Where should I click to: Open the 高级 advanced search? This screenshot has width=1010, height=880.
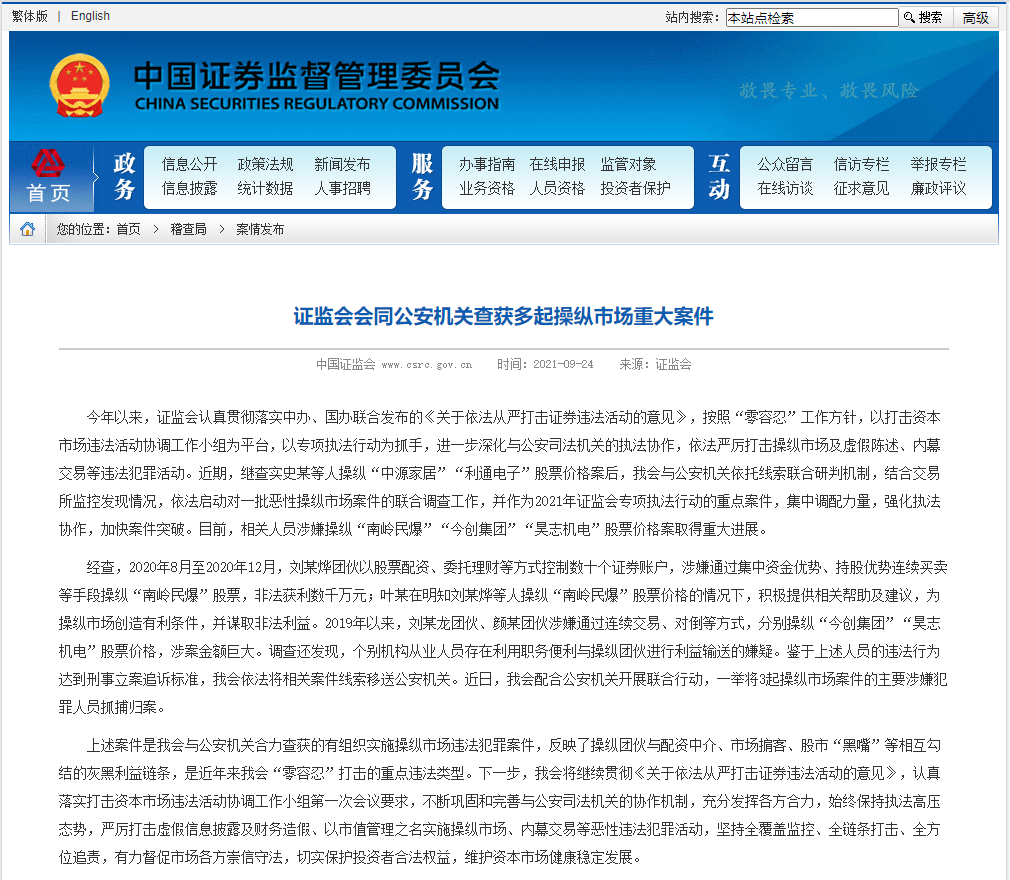975,17
